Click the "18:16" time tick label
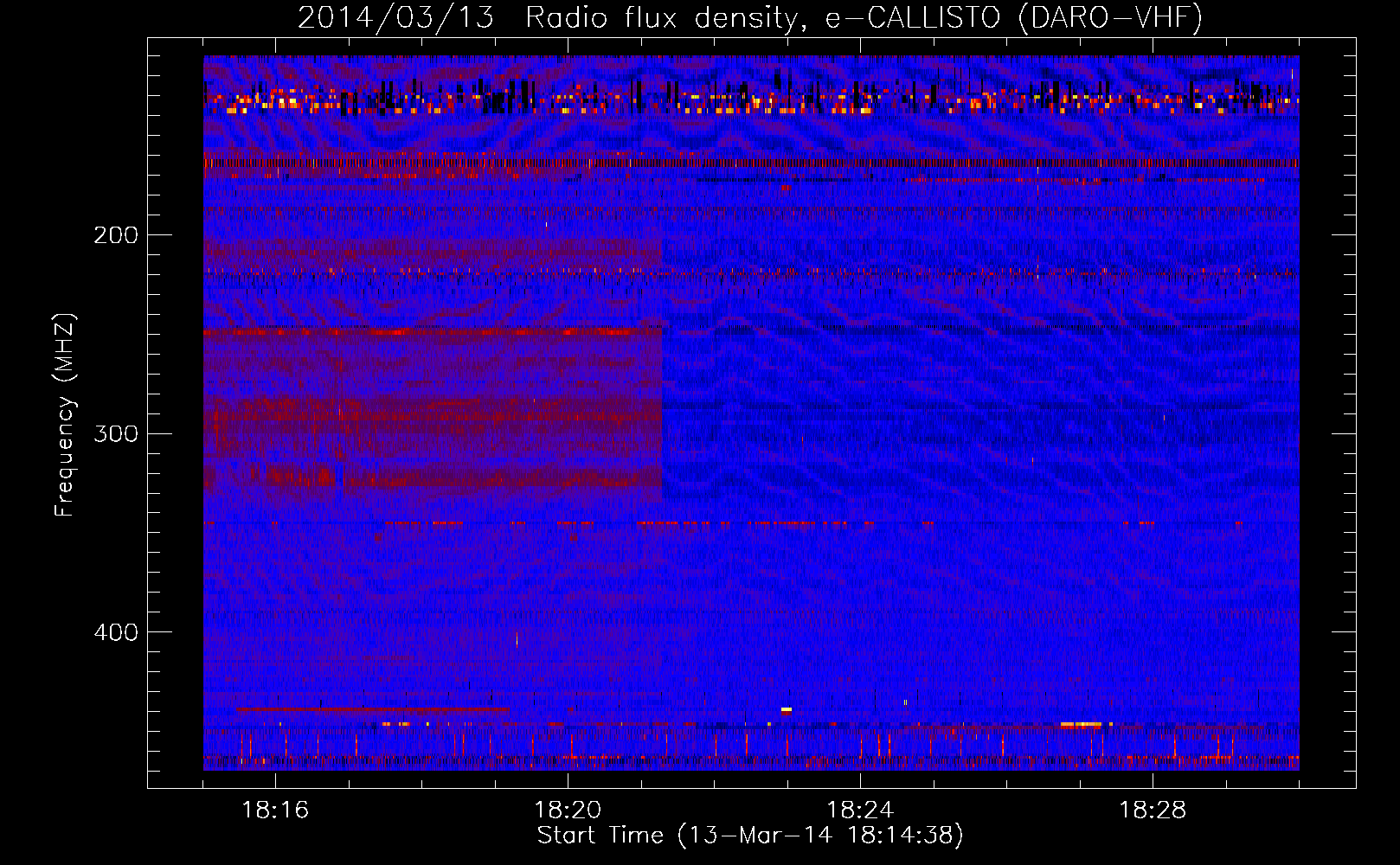 point(275,811)
